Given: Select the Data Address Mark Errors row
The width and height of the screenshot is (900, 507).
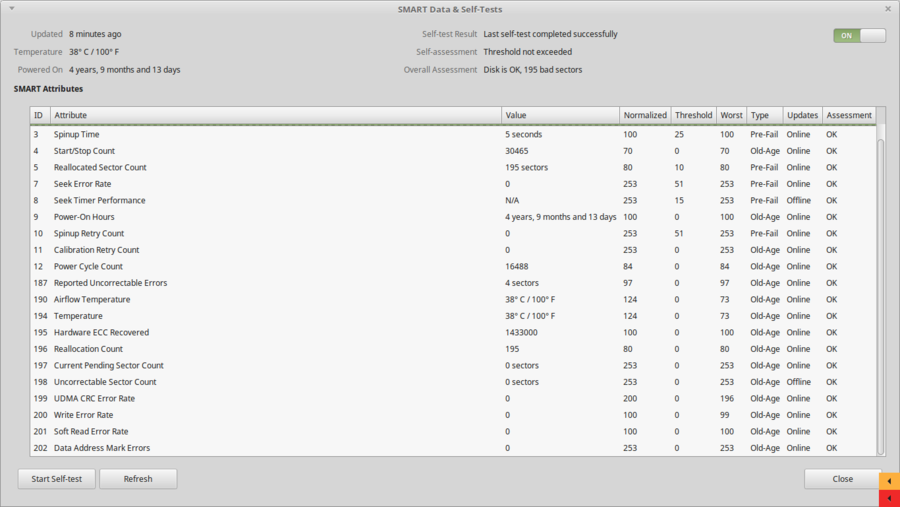Looking at the screenshot, I should tap(453, 448).
